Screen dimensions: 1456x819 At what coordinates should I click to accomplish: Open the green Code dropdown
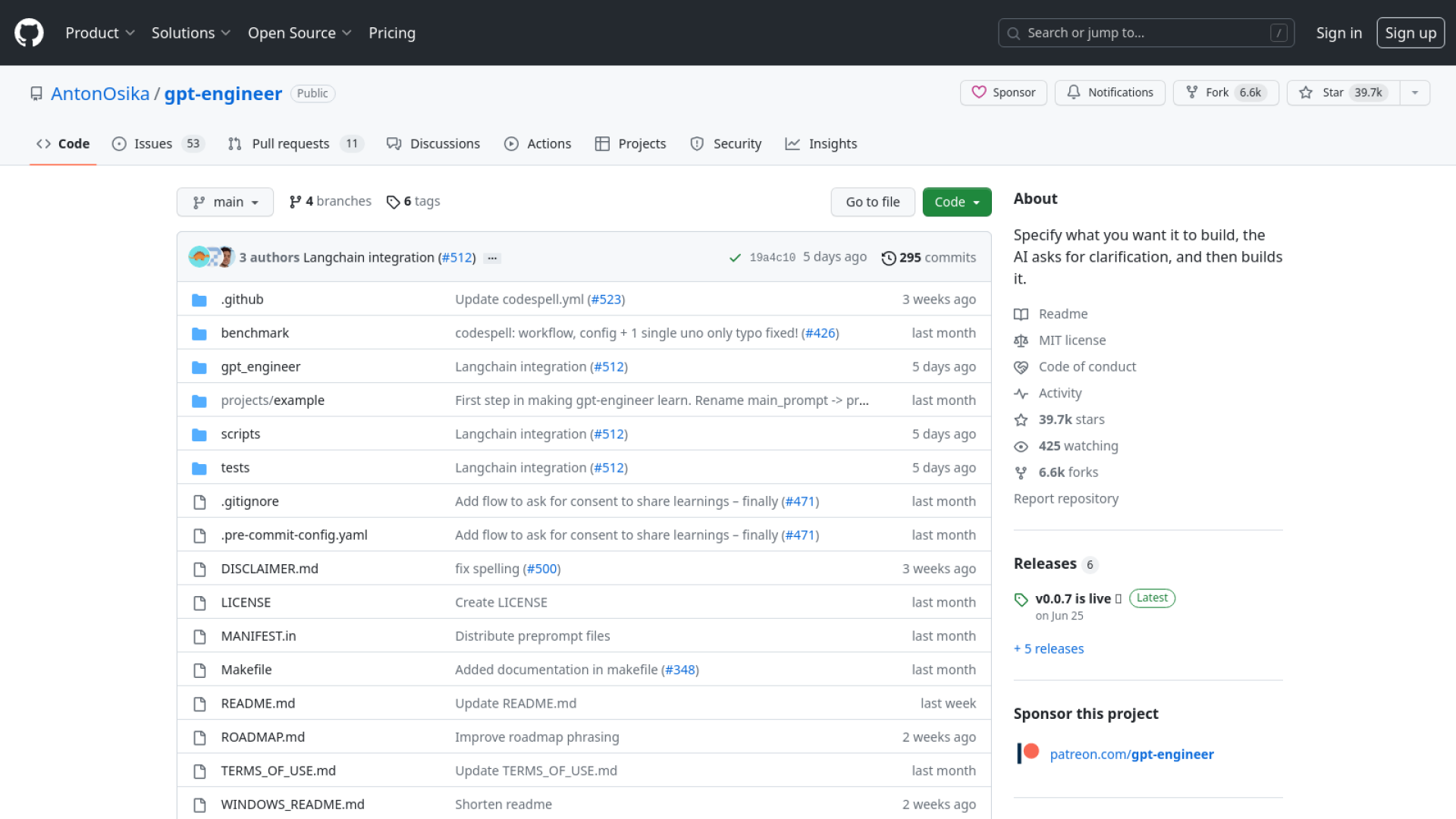(x=956, y=202)
